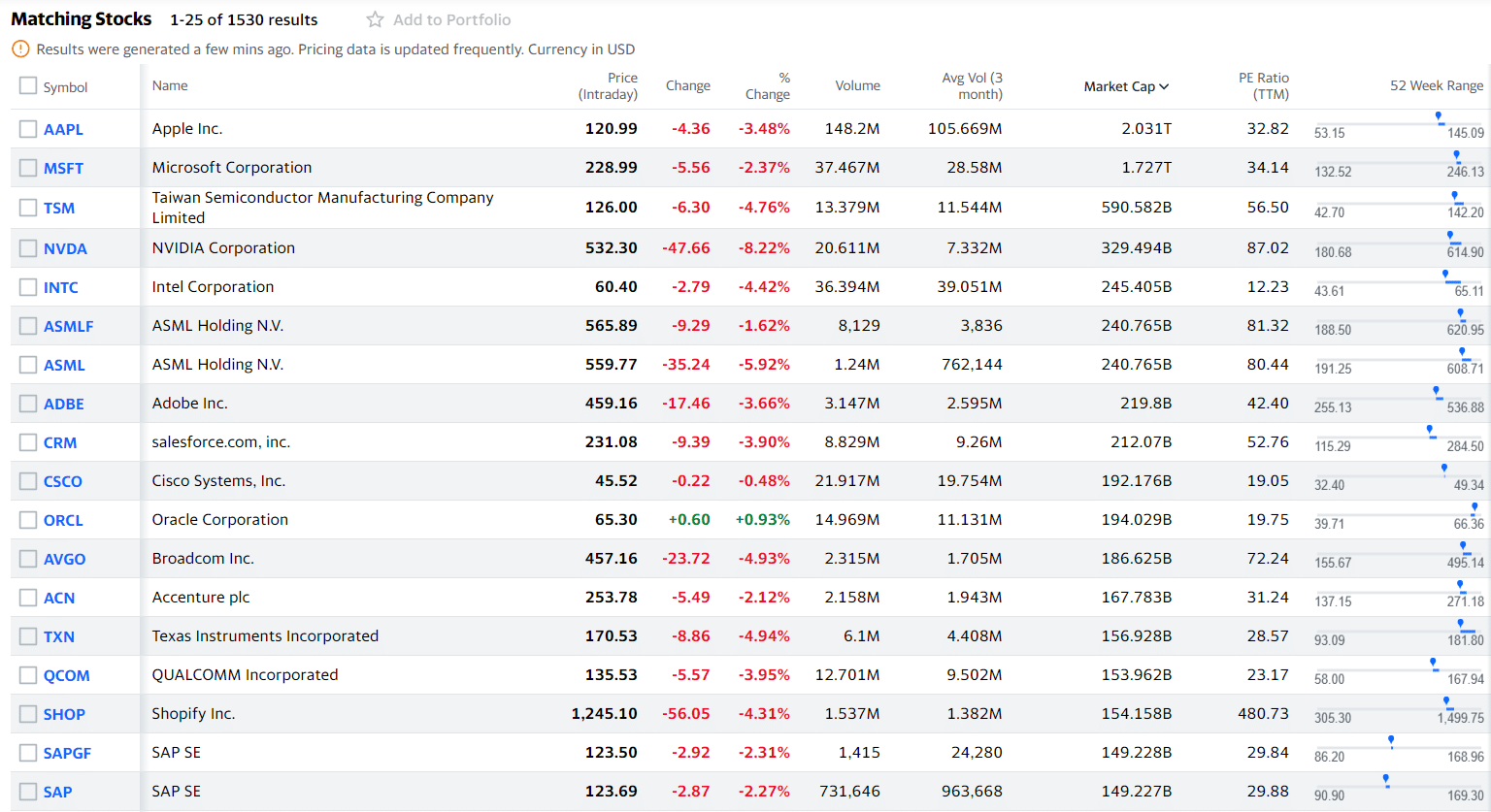Open the INTC ticker link
The height and width of the screenshot is (812, 1491).
pos(61,287)
